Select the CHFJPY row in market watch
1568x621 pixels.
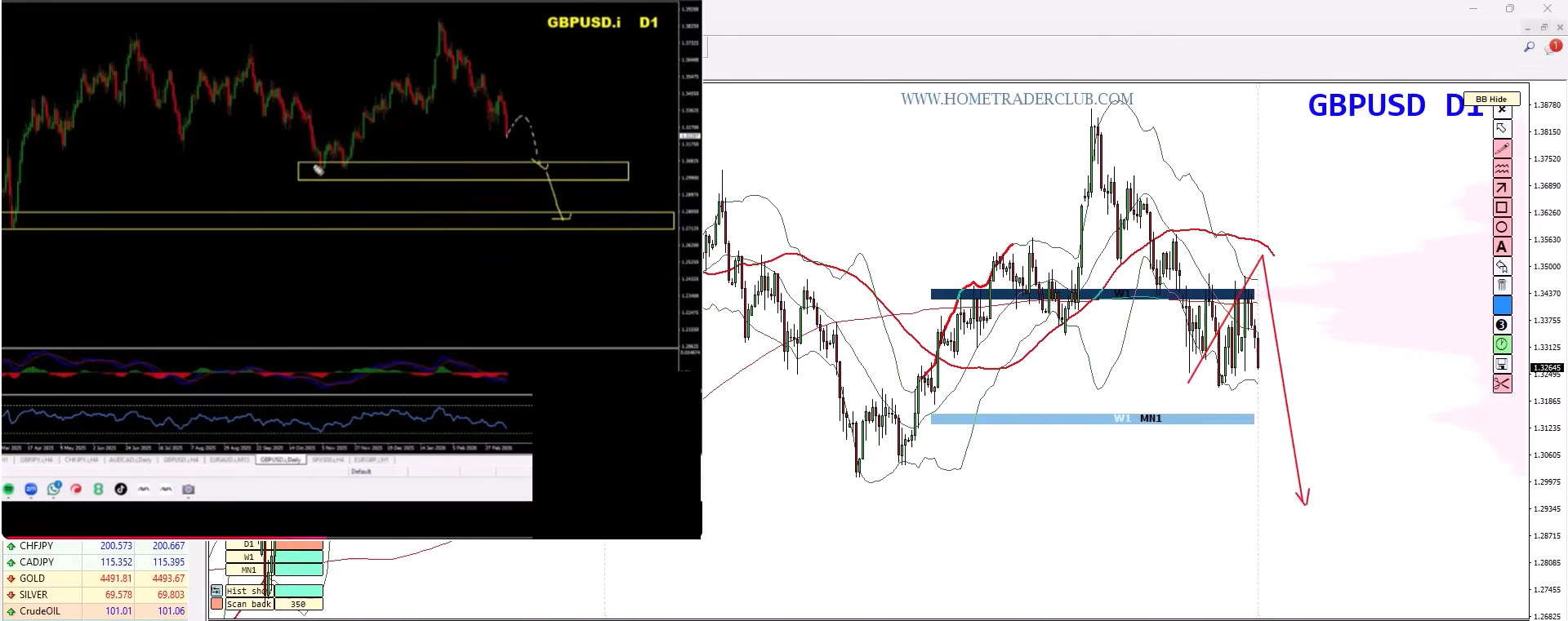click(96, 546)
